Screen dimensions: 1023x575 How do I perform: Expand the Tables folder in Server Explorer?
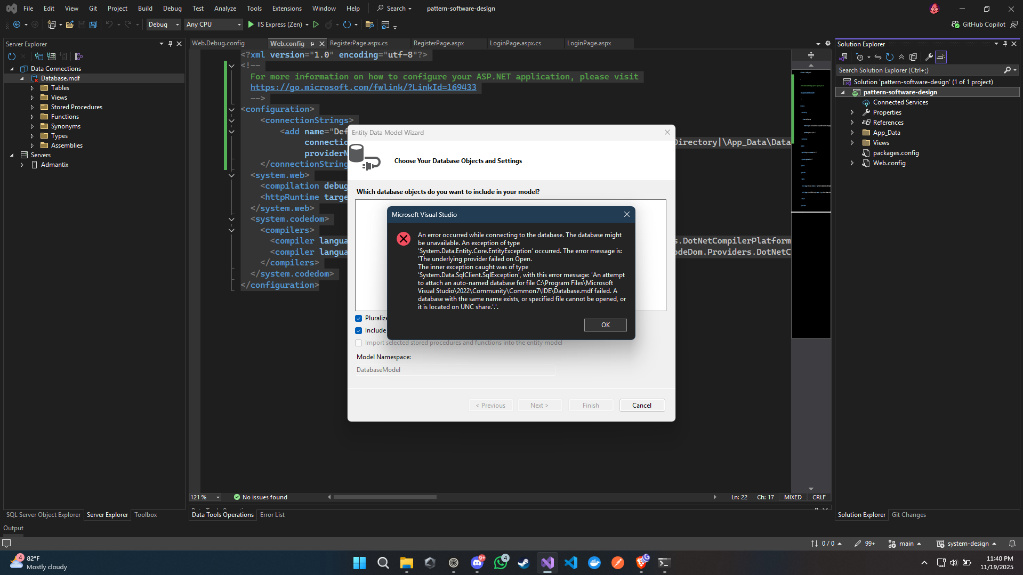pos(33,87)
